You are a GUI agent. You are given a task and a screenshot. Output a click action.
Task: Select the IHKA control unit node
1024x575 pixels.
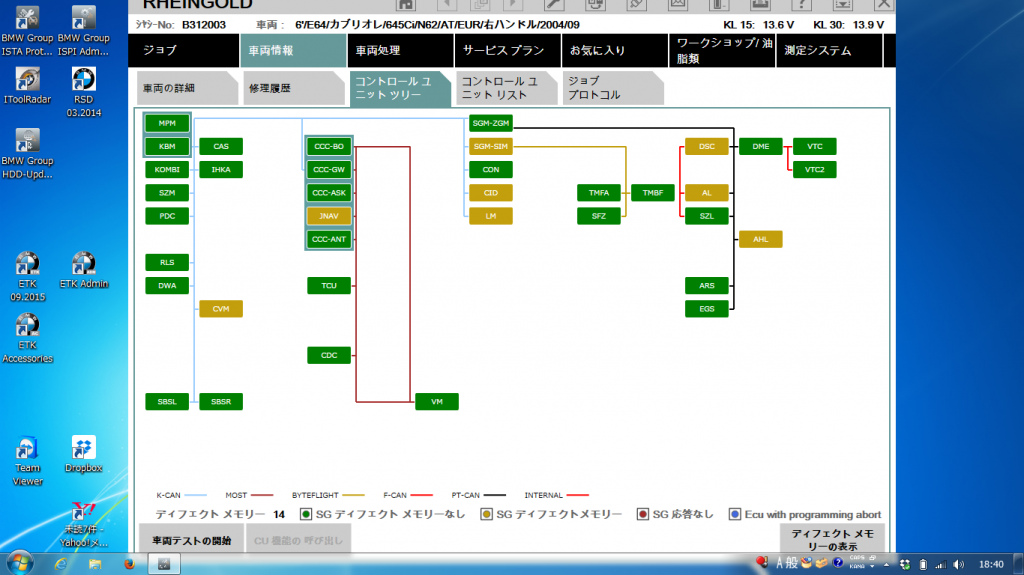pyautogui.click(x=221, y=169)
